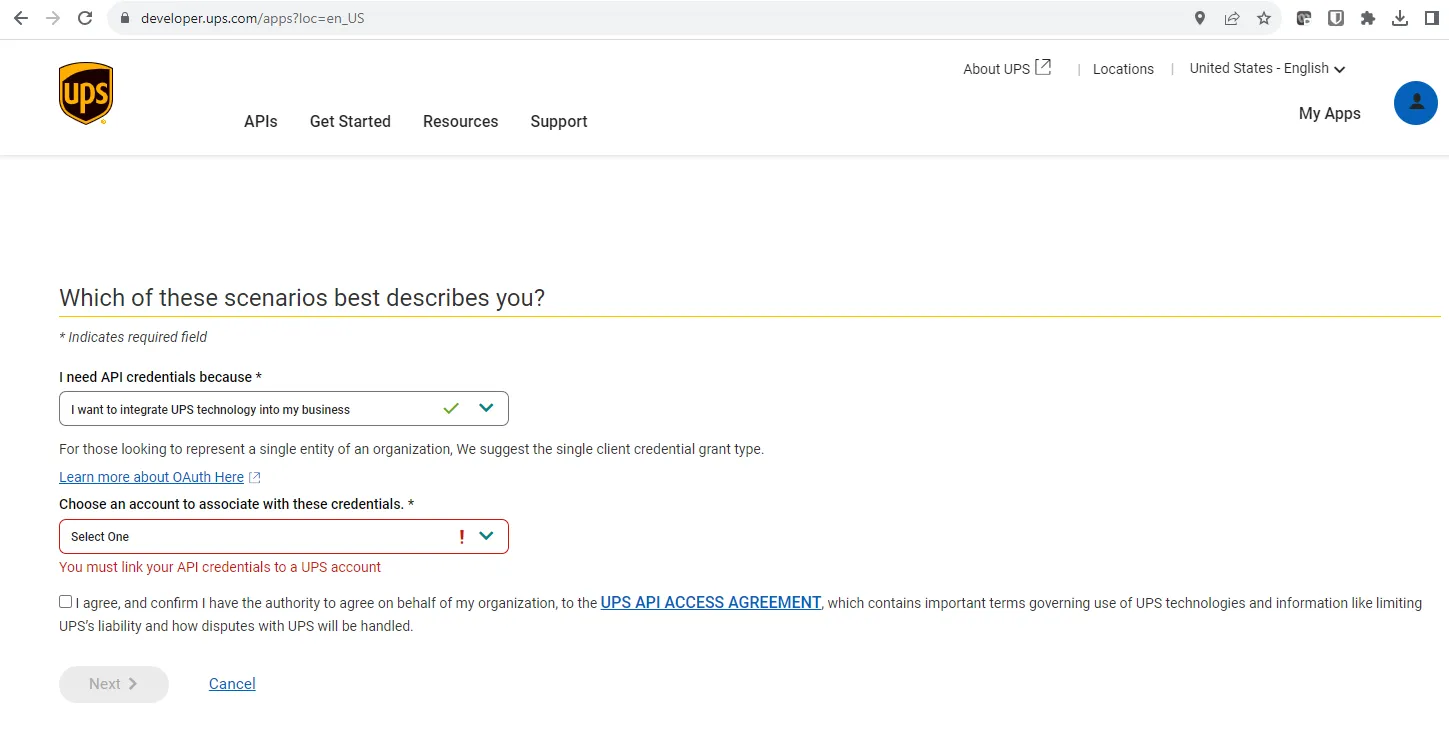Click the browser reload icon

coord(85,18)
